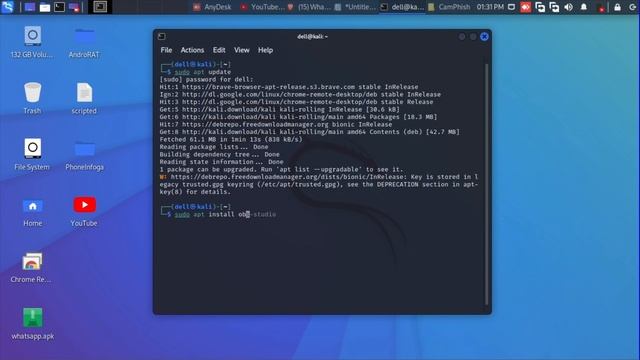Click the terminal window menu icon in title bar
640x360 pixels.
pos(162,36)
